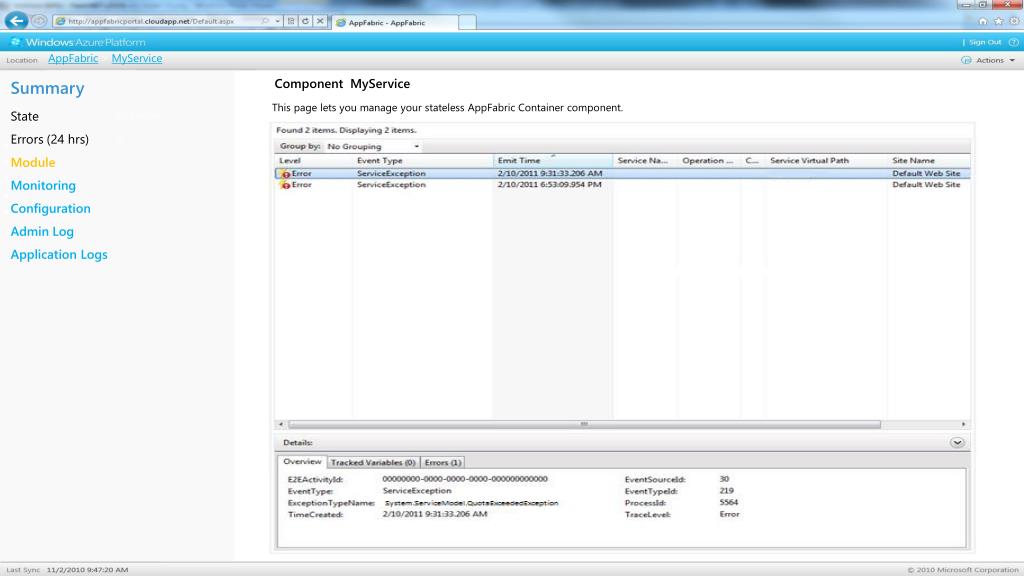Click the compatibility view icon
The image size is (1024, 576).
coord(291,21)
